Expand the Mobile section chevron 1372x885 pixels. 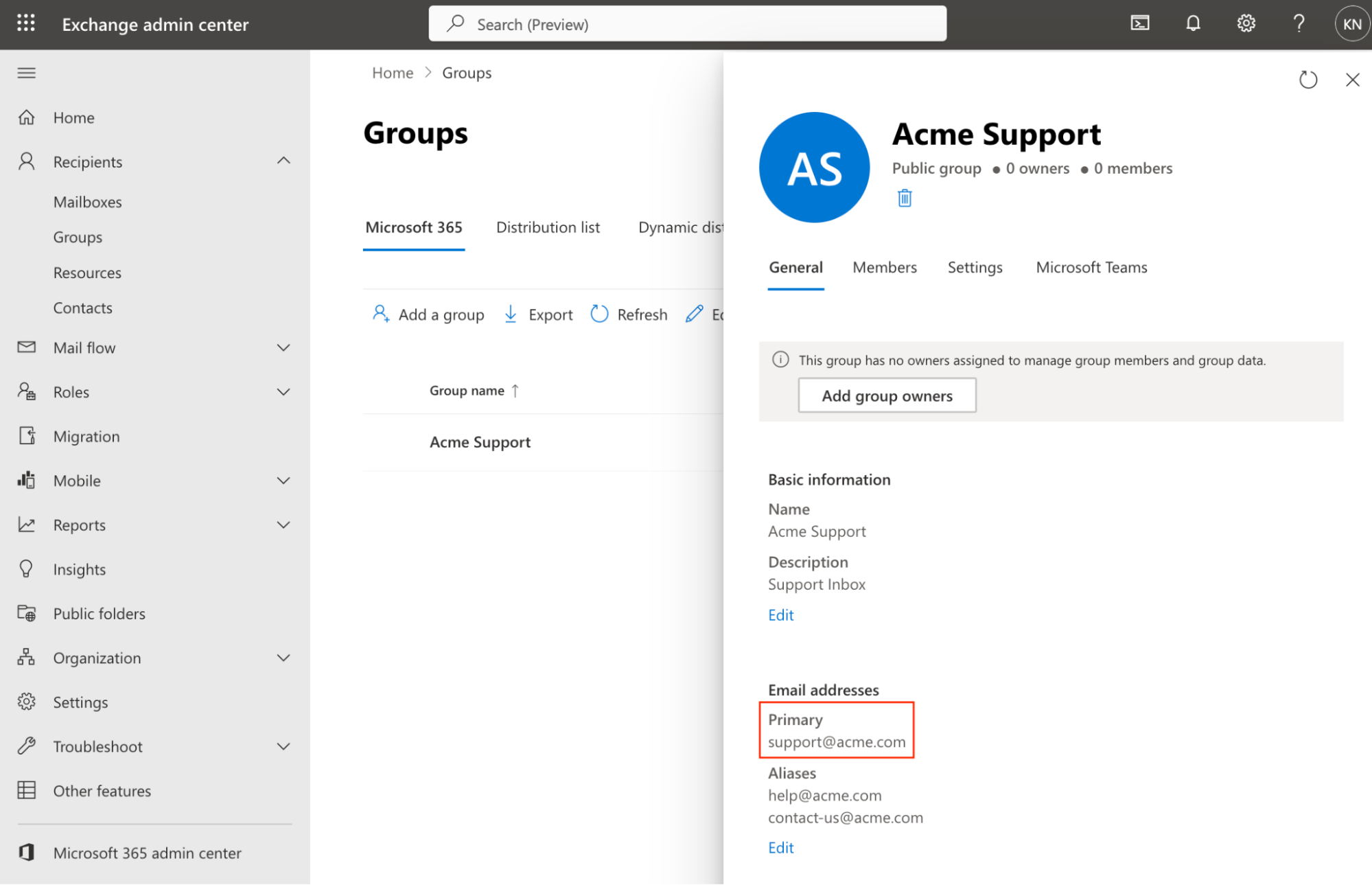point(283,480)
